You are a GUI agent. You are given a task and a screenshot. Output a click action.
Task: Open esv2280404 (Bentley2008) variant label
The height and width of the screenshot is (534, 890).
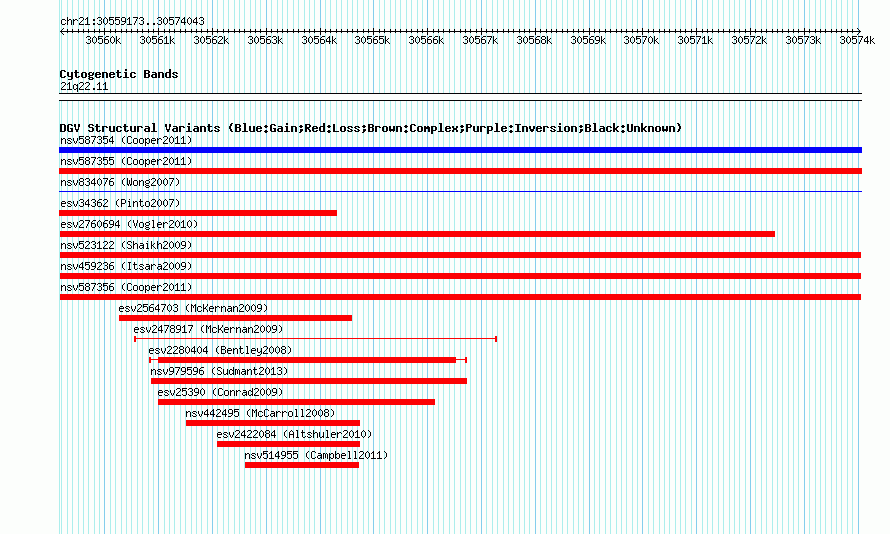(220, 350)
